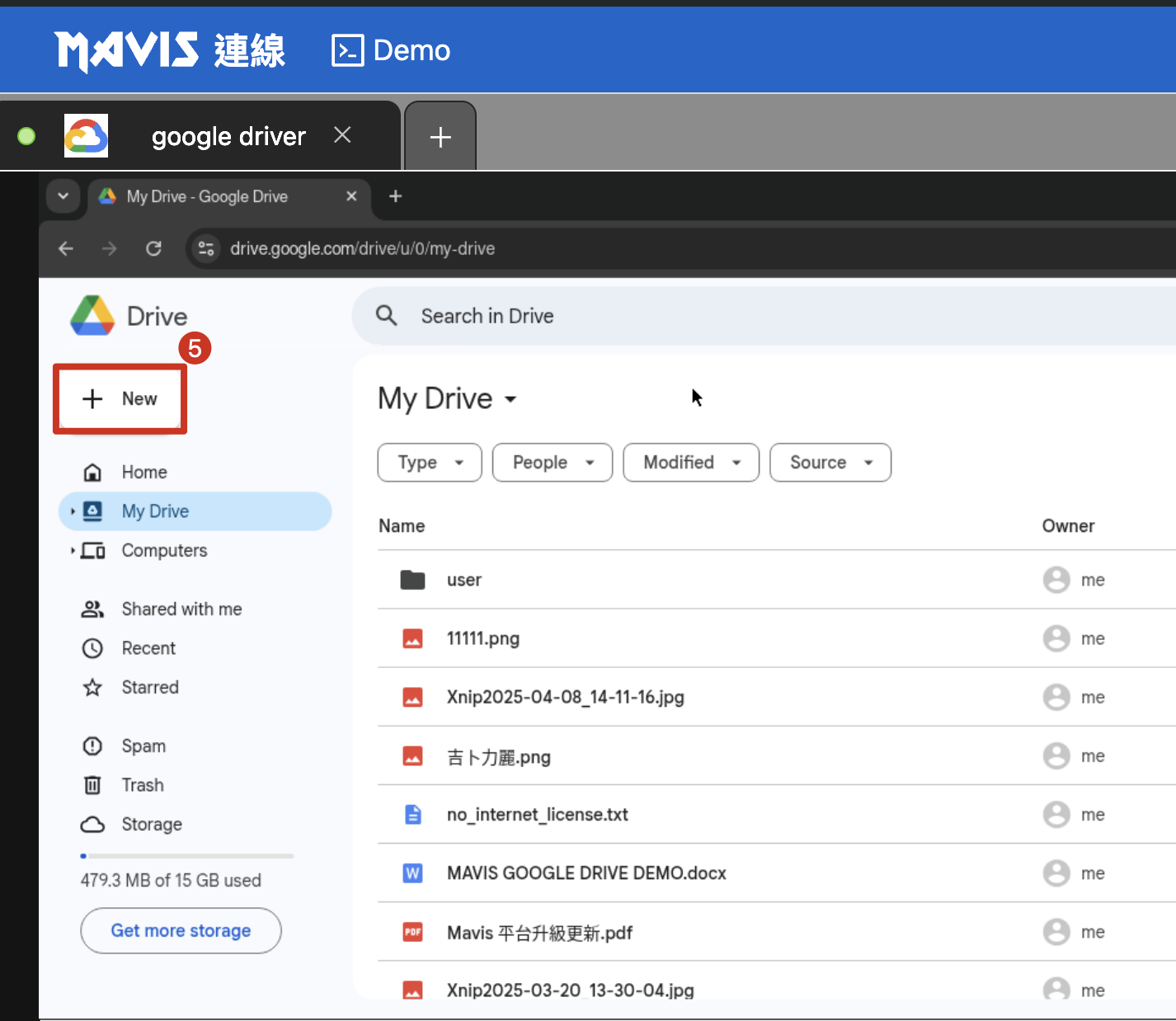Open the user folder
Image resolution: width=1176 pixels, height=1021 pixels.
463,580
